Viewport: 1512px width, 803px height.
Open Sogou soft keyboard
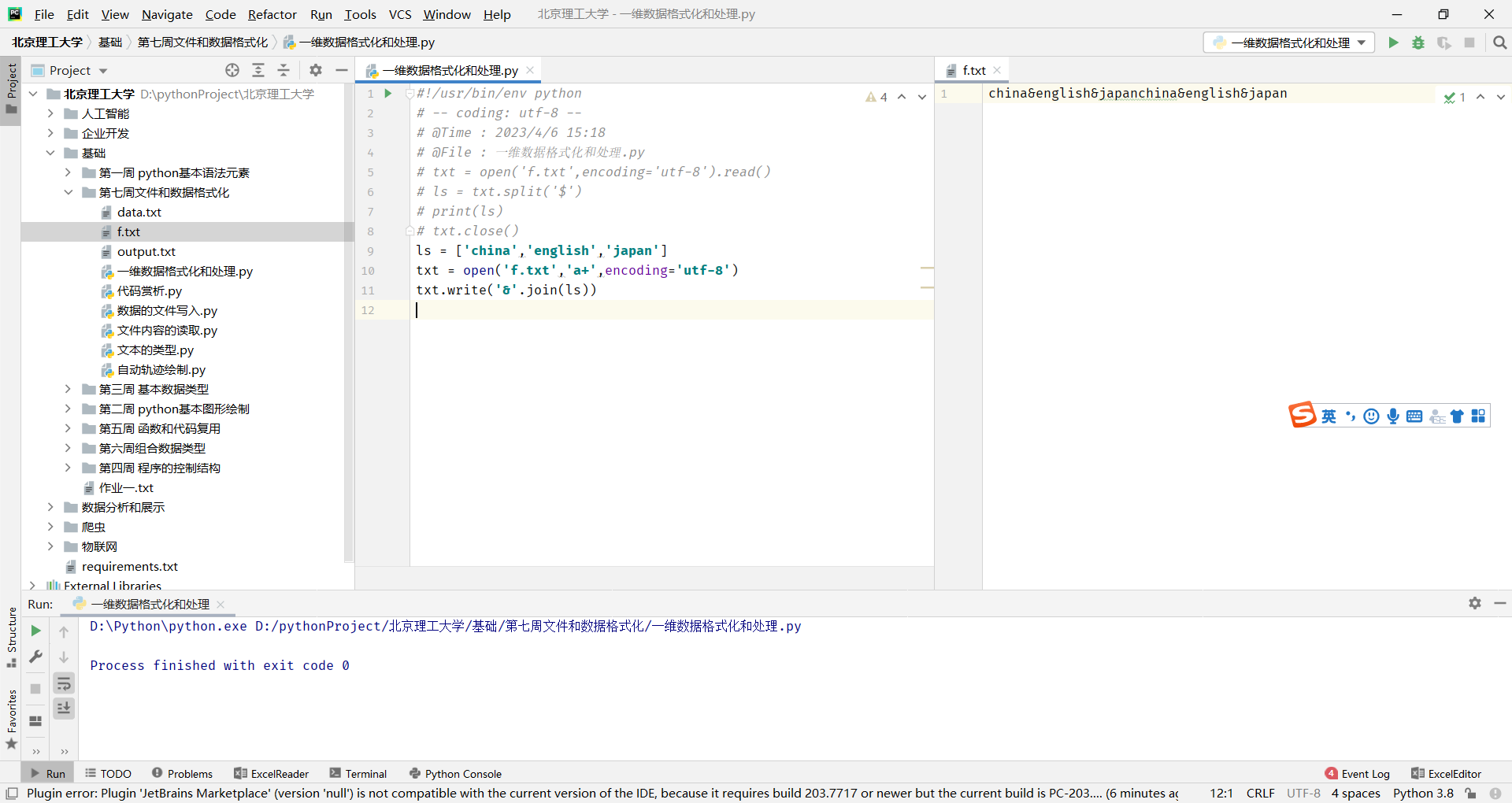(1414, 416)
